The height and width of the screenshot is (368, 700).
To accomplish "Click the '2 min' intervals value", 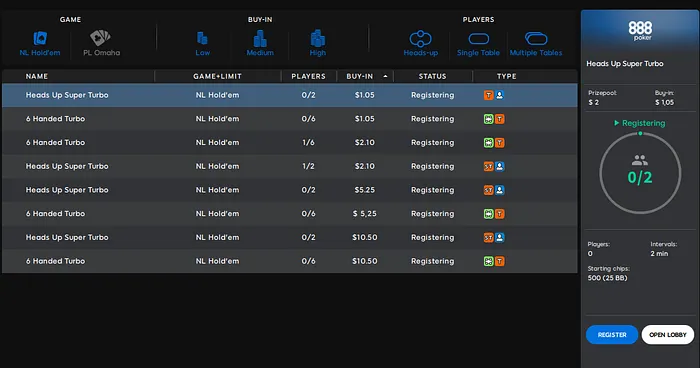I will click(x=659, y=254).
